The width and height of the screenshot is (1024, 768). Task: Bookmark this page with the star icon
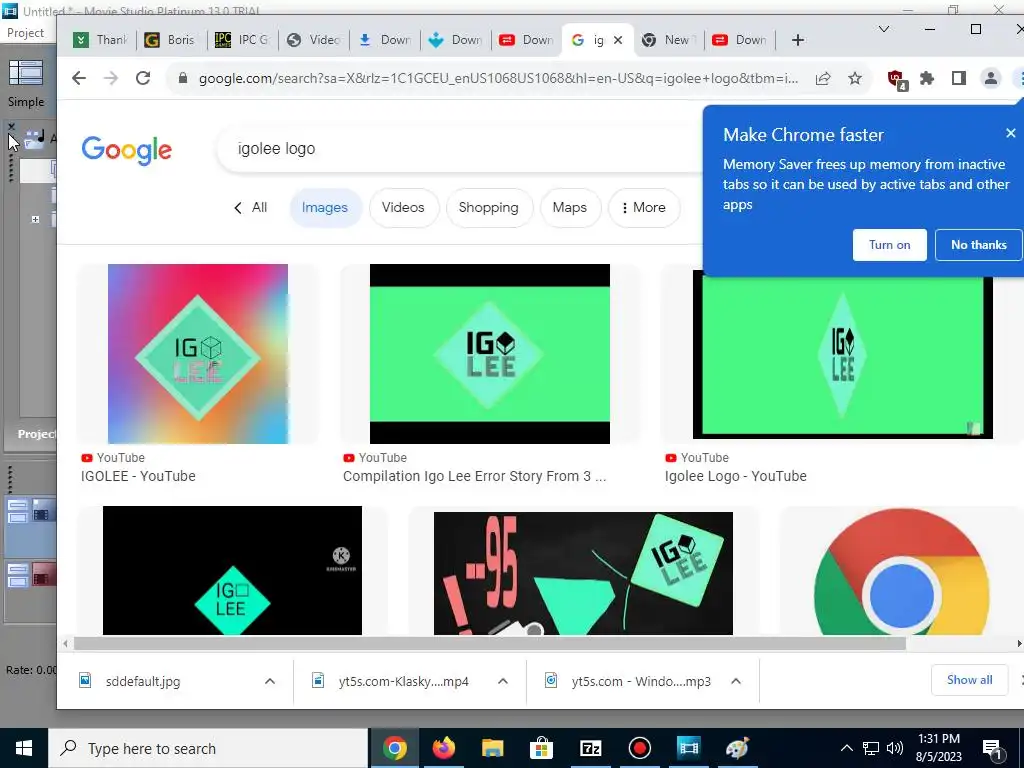pos(855,78)
